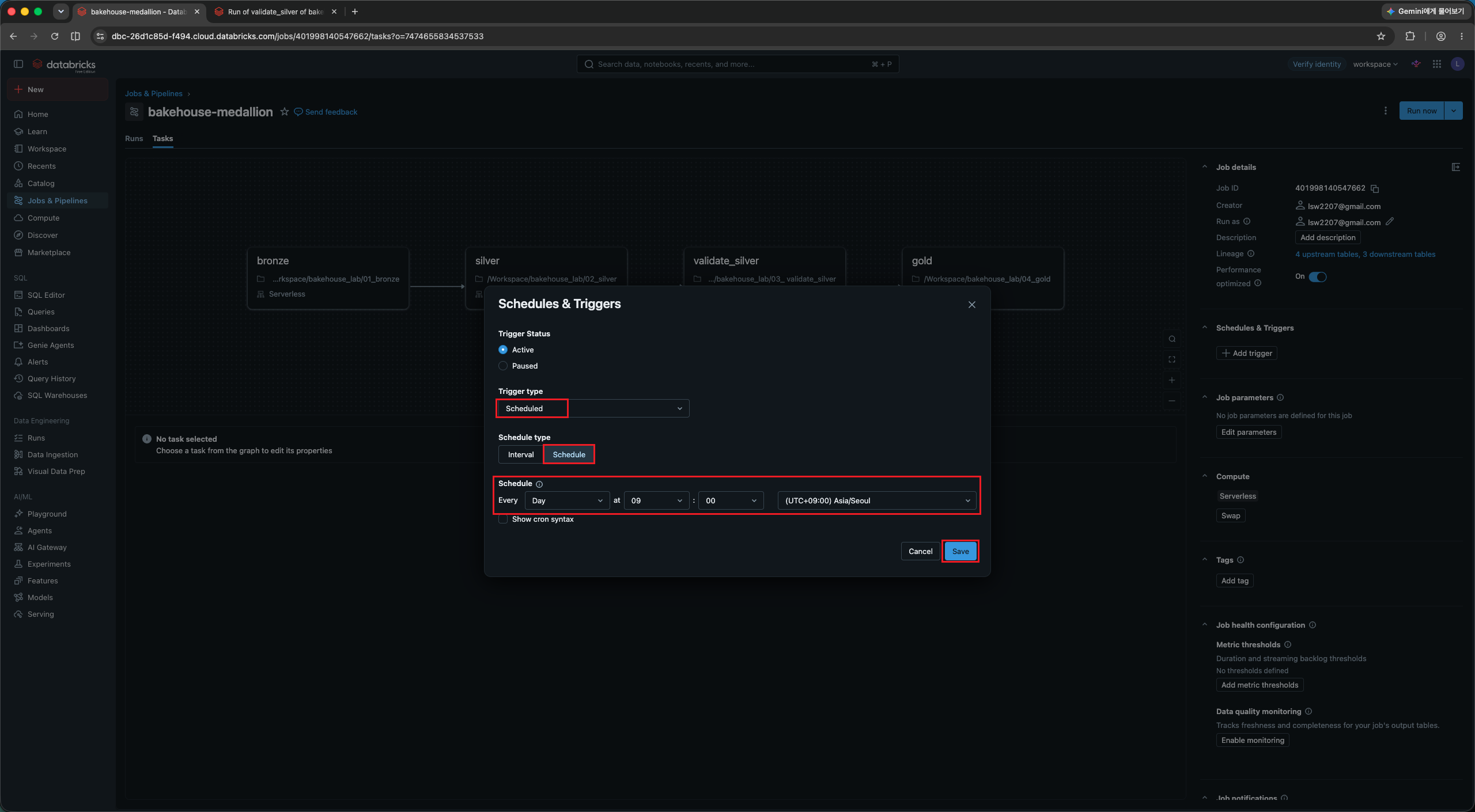The height and width of the screenshot is (812, 1475).
Task: Open the timezone Asia/Seoul dropdown
Action: tap(877, 500)
